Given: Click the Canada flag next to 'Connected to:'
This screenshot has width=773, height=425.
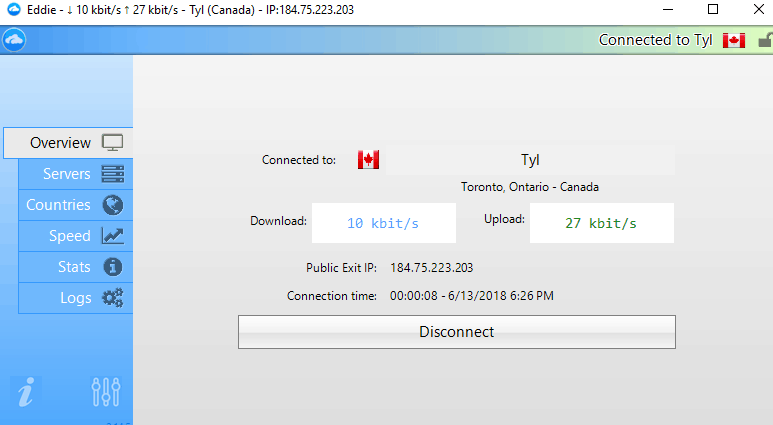Looking at the screenshot, I should pyautogui.click(x=368, y=160).
